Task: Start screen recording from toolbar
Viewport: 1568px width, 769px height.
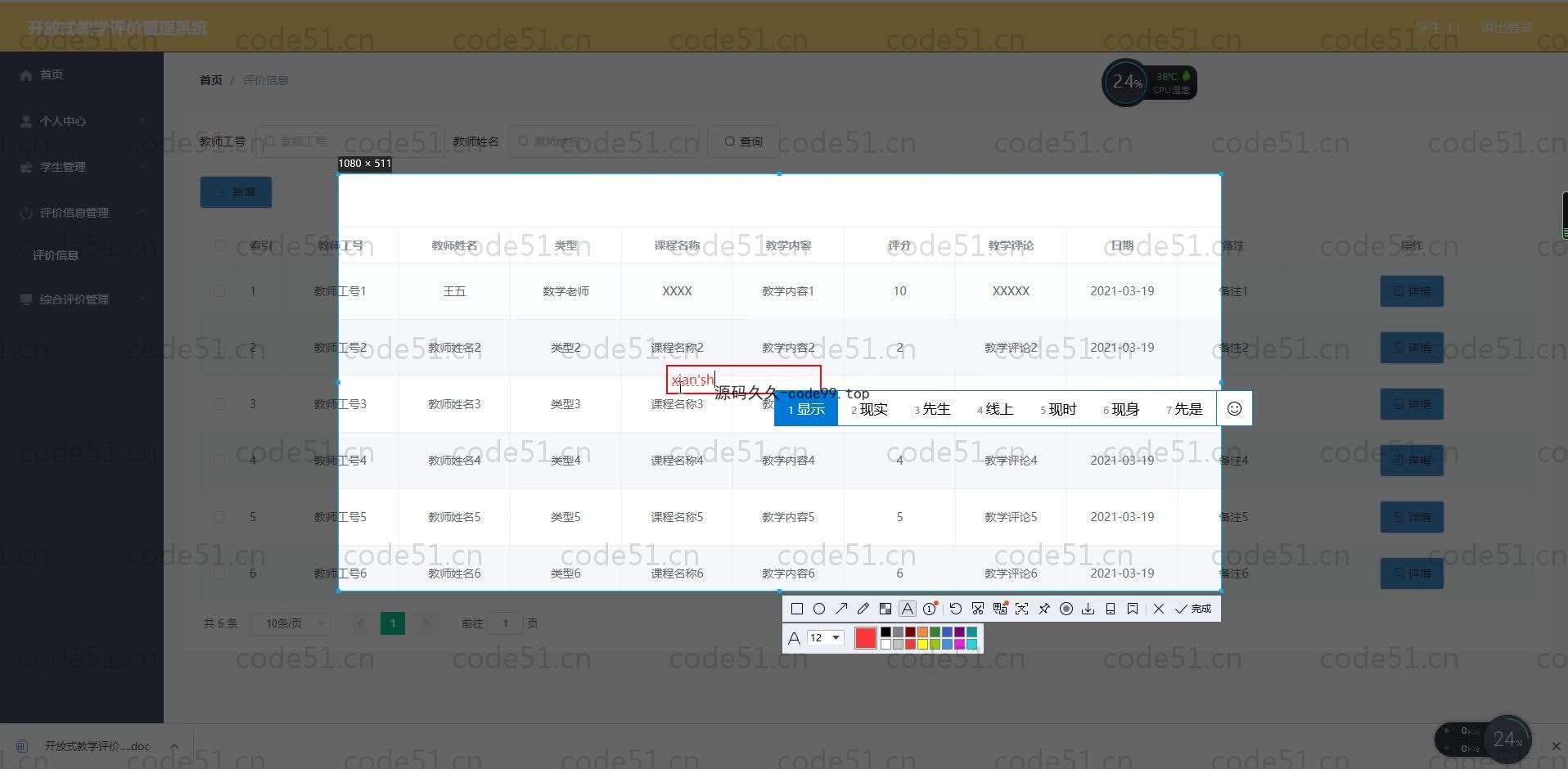Action: [x=1066, y=609]
